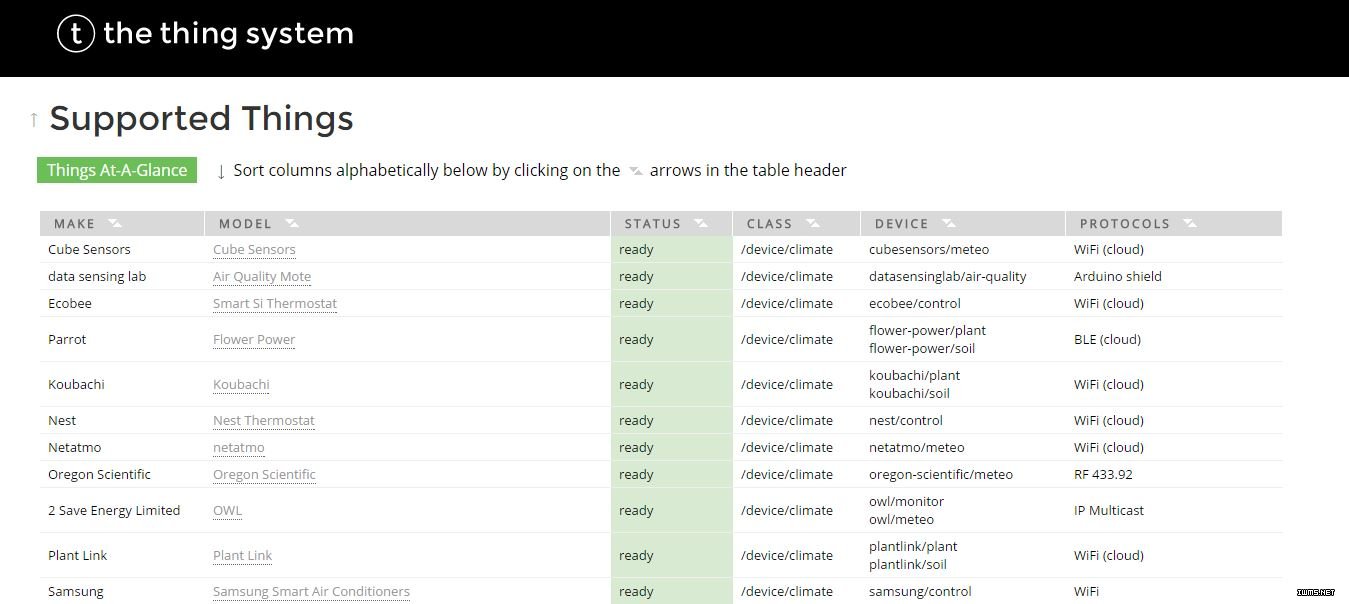This screenshot has height=604, width=1349.
Task: Open the Nest Thermostat link
Action: pyautogui.click(x=264, y=421)
